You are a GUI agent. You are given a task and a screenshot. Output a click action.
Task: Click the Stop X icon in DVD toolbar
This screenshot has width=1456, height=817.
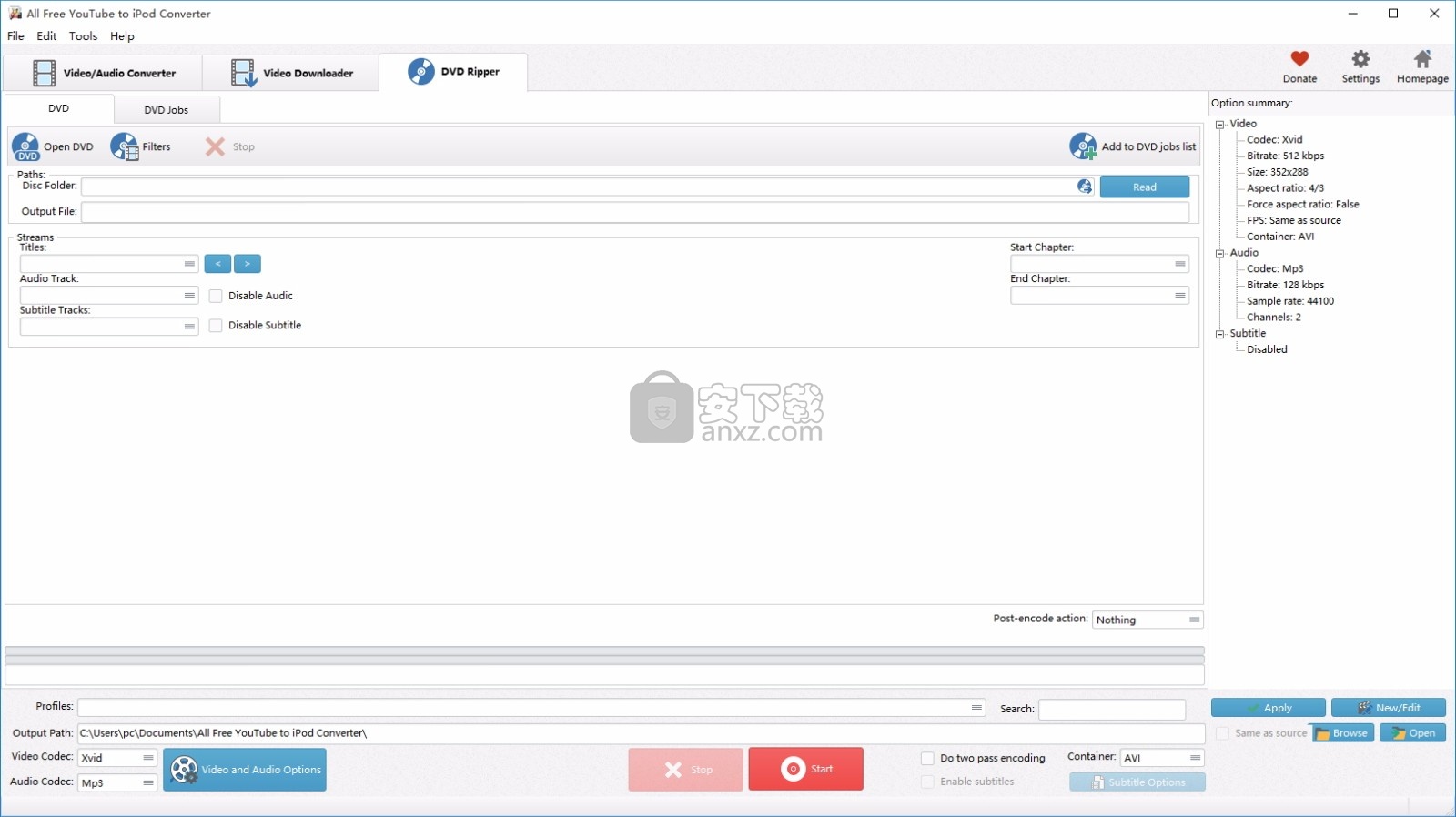coord(215,146)
